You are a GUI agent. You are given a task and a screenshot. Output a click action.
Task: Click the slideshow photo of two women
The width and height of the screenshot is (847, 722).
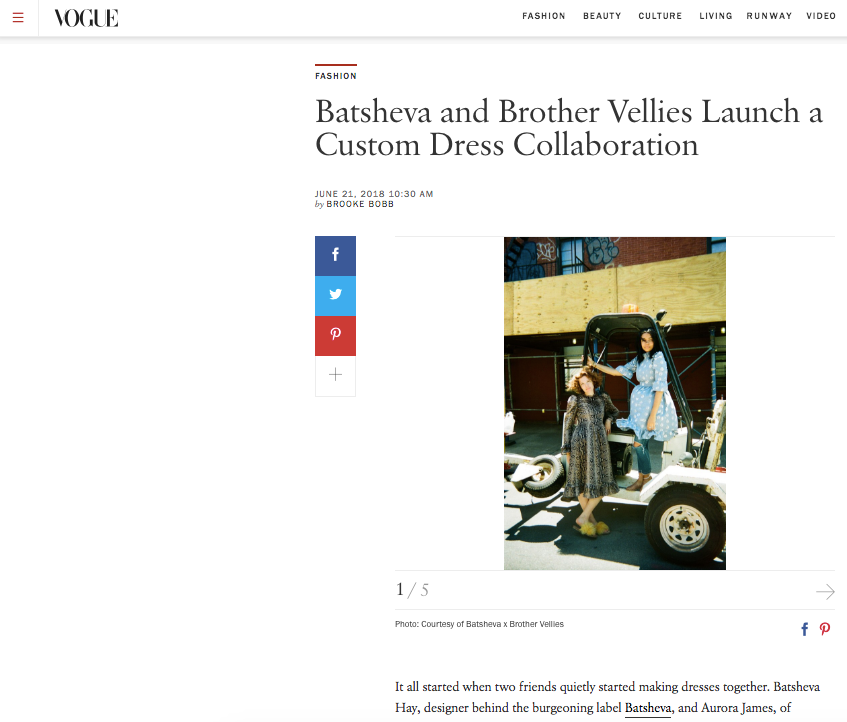pyautogui.click(x=615, y=403)
